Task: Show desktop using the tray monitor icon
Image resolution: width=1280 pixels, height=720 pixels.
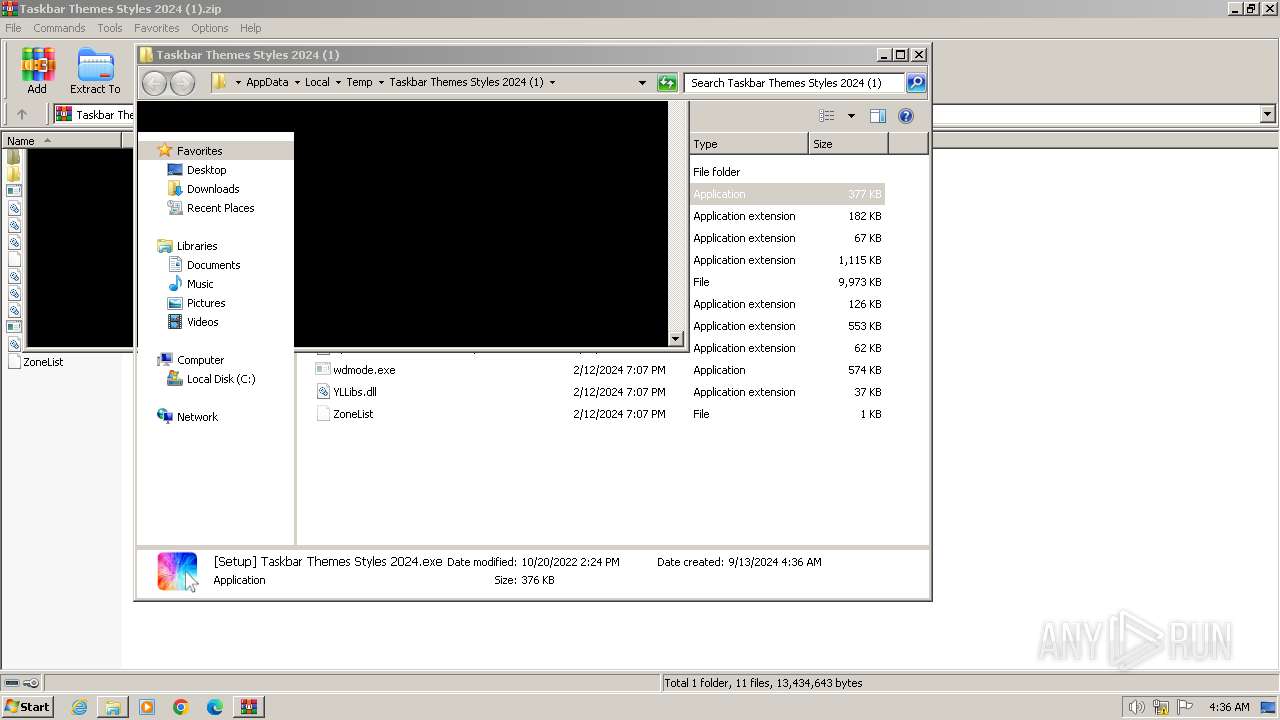Action: pos(1268,707)
